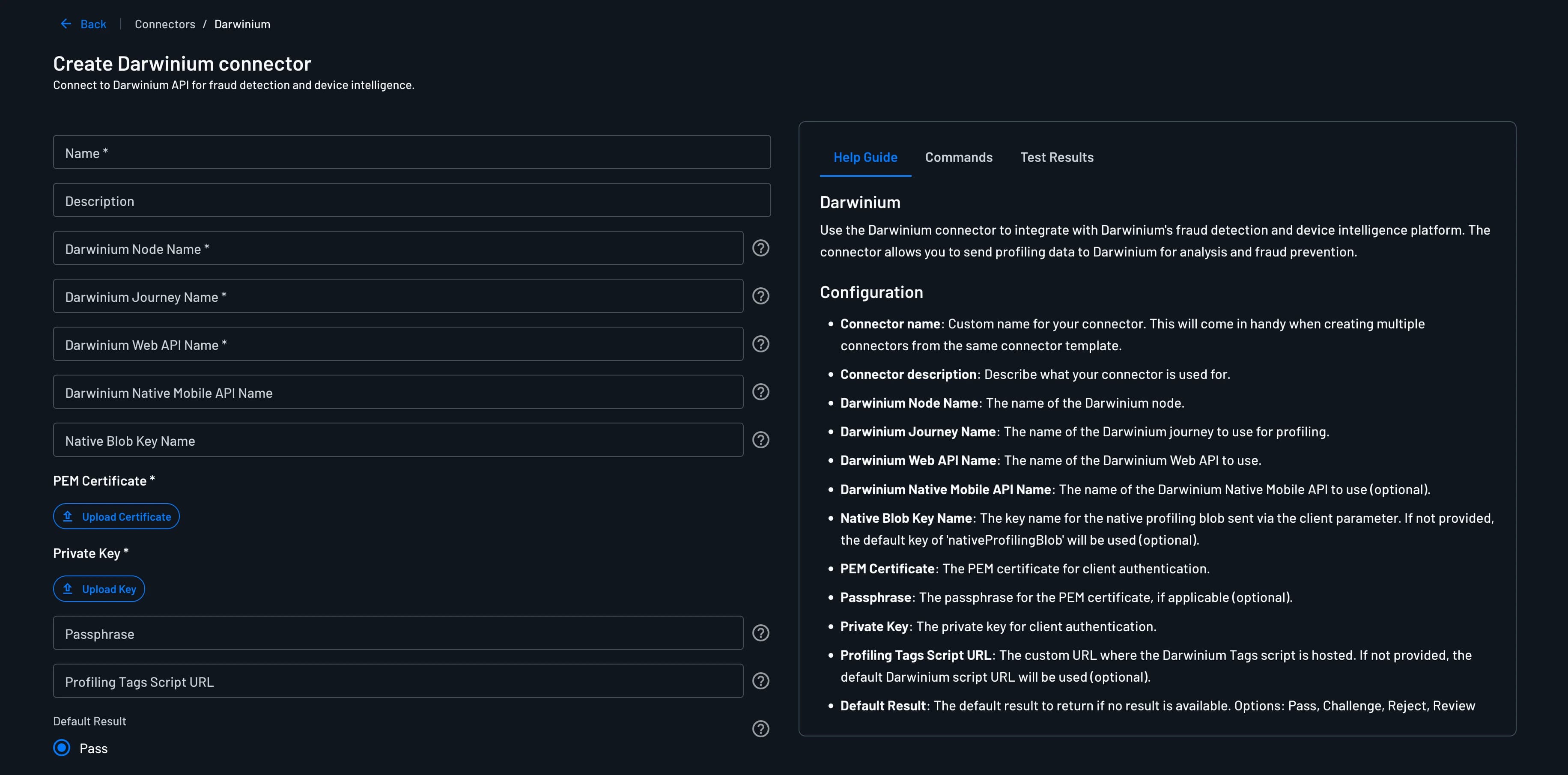Open help for Profiling Tags Script URL
The width and height of the screenshot is (1568, 775).
pos(760,681)
